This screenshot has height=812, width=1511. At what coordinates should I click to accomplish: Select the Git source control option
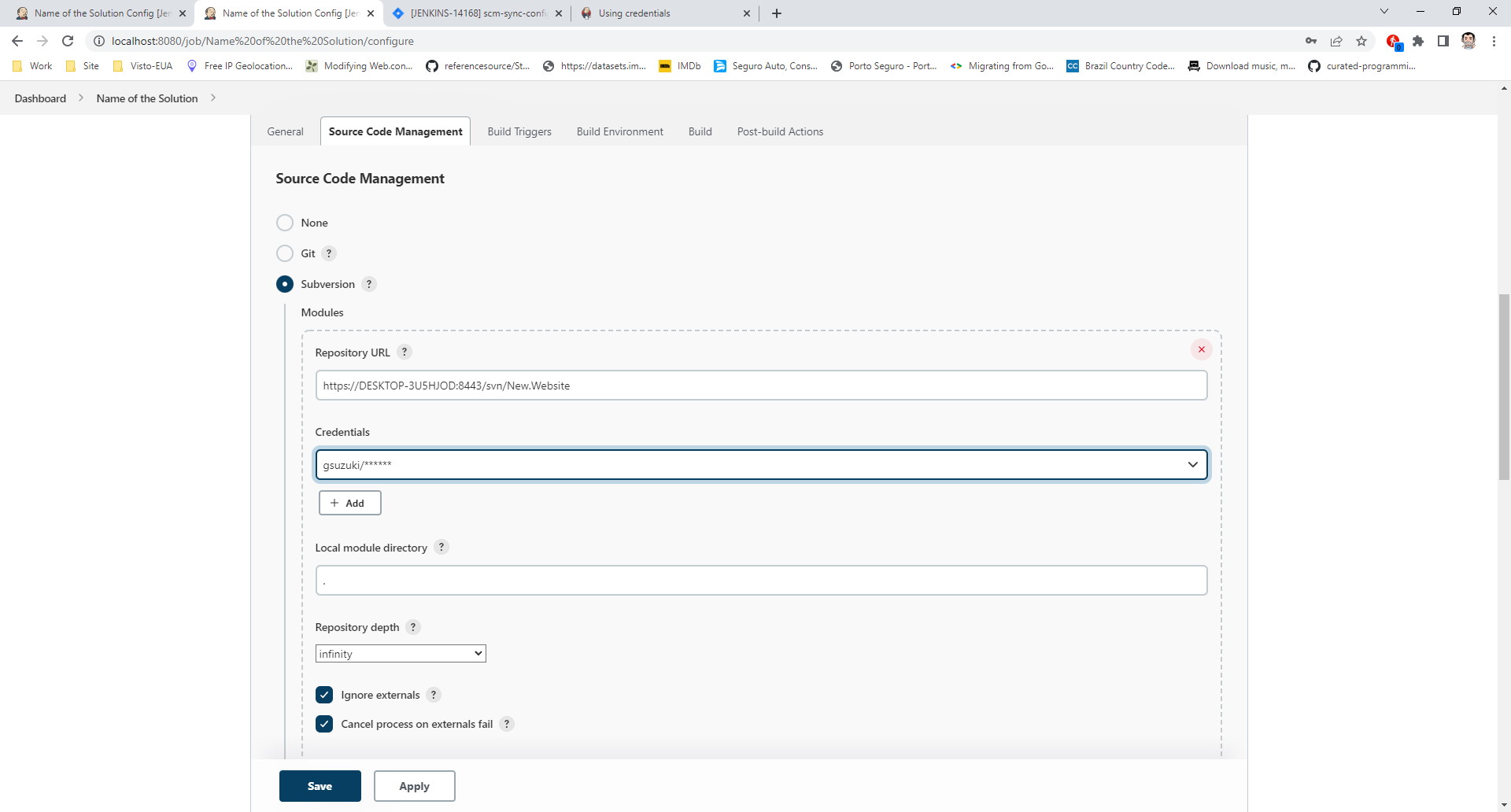[285, 253]
